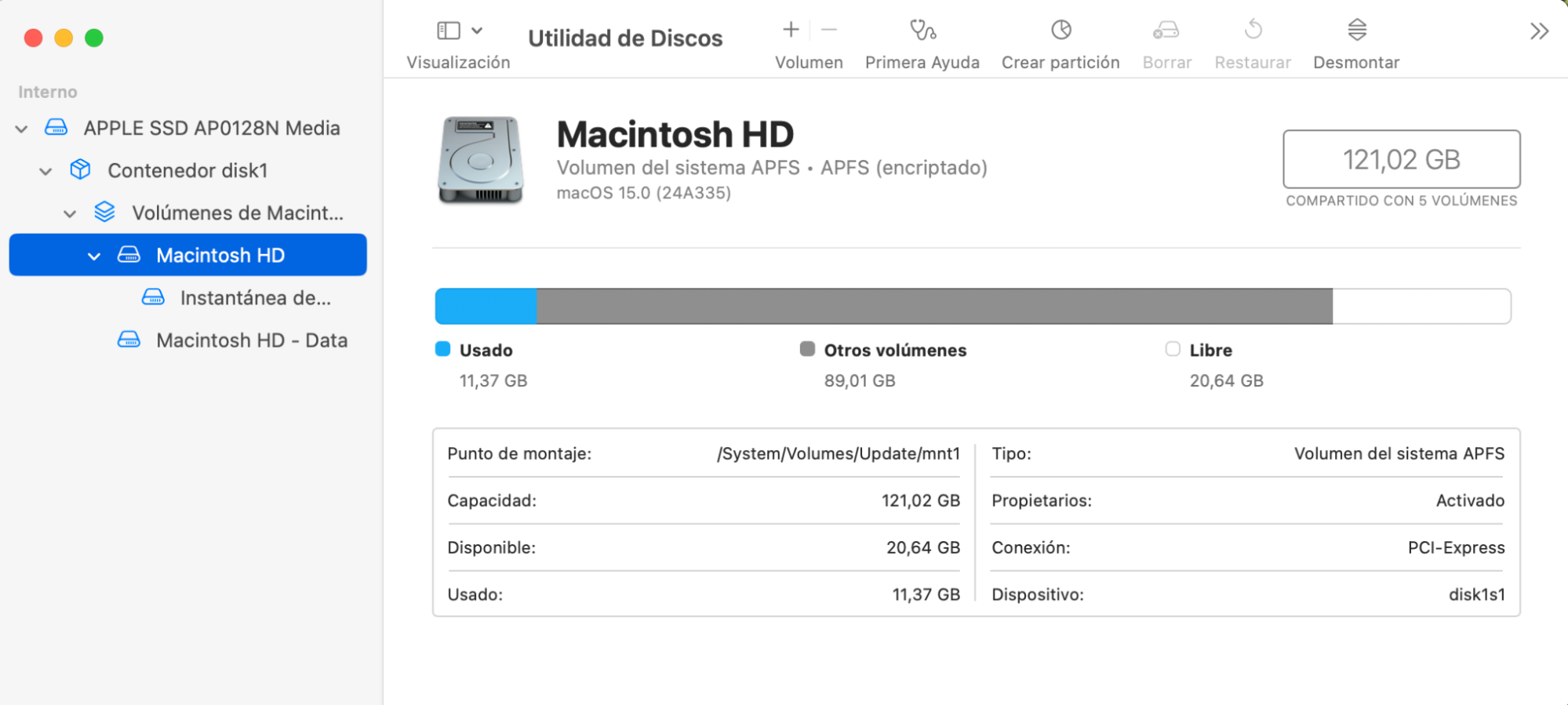Click the Utilidad de Discos window title
Viewport: 1568px width, 705px height.
click(625, 38)
